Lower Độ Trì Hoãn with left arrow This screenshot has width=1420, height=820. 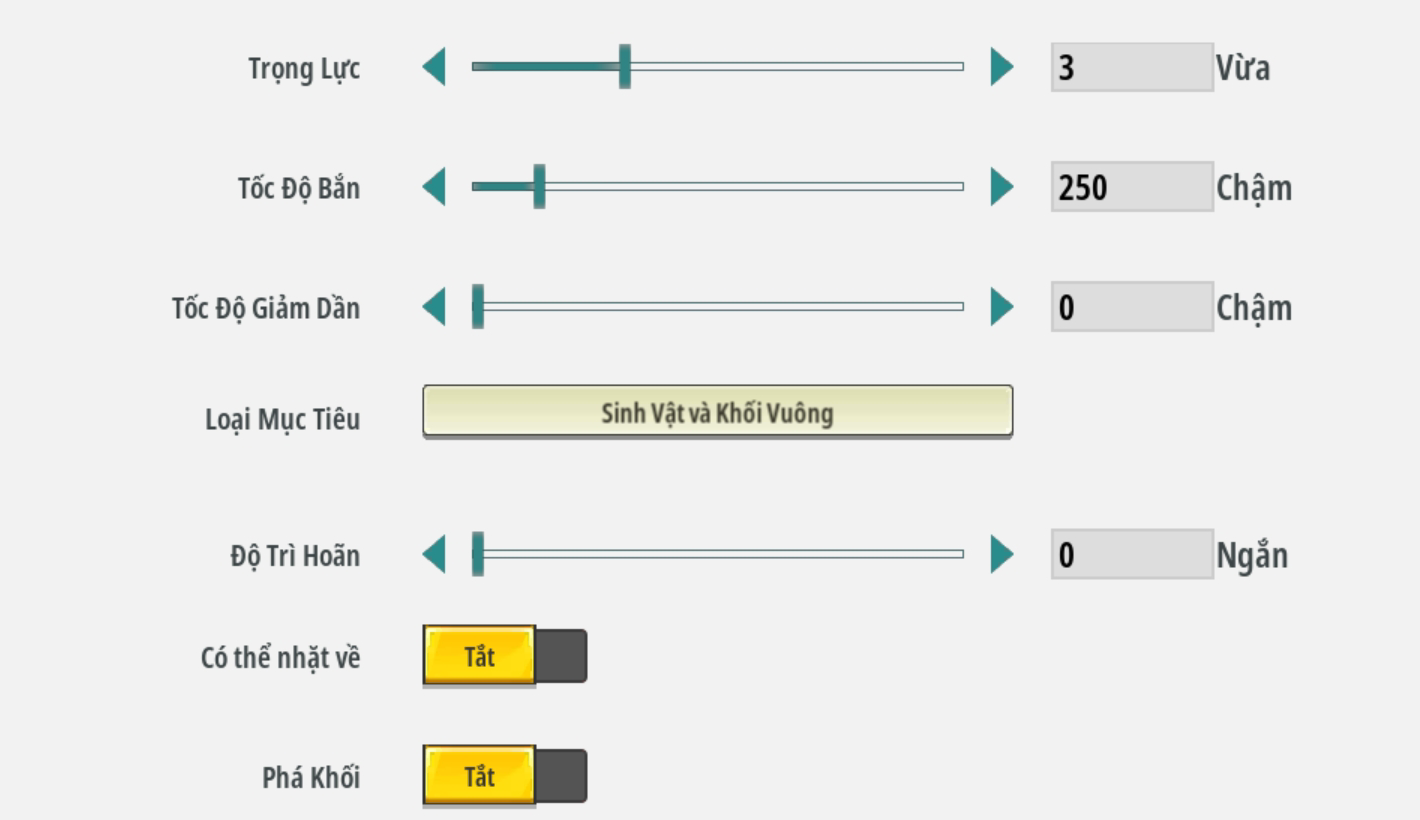point(435,554)
